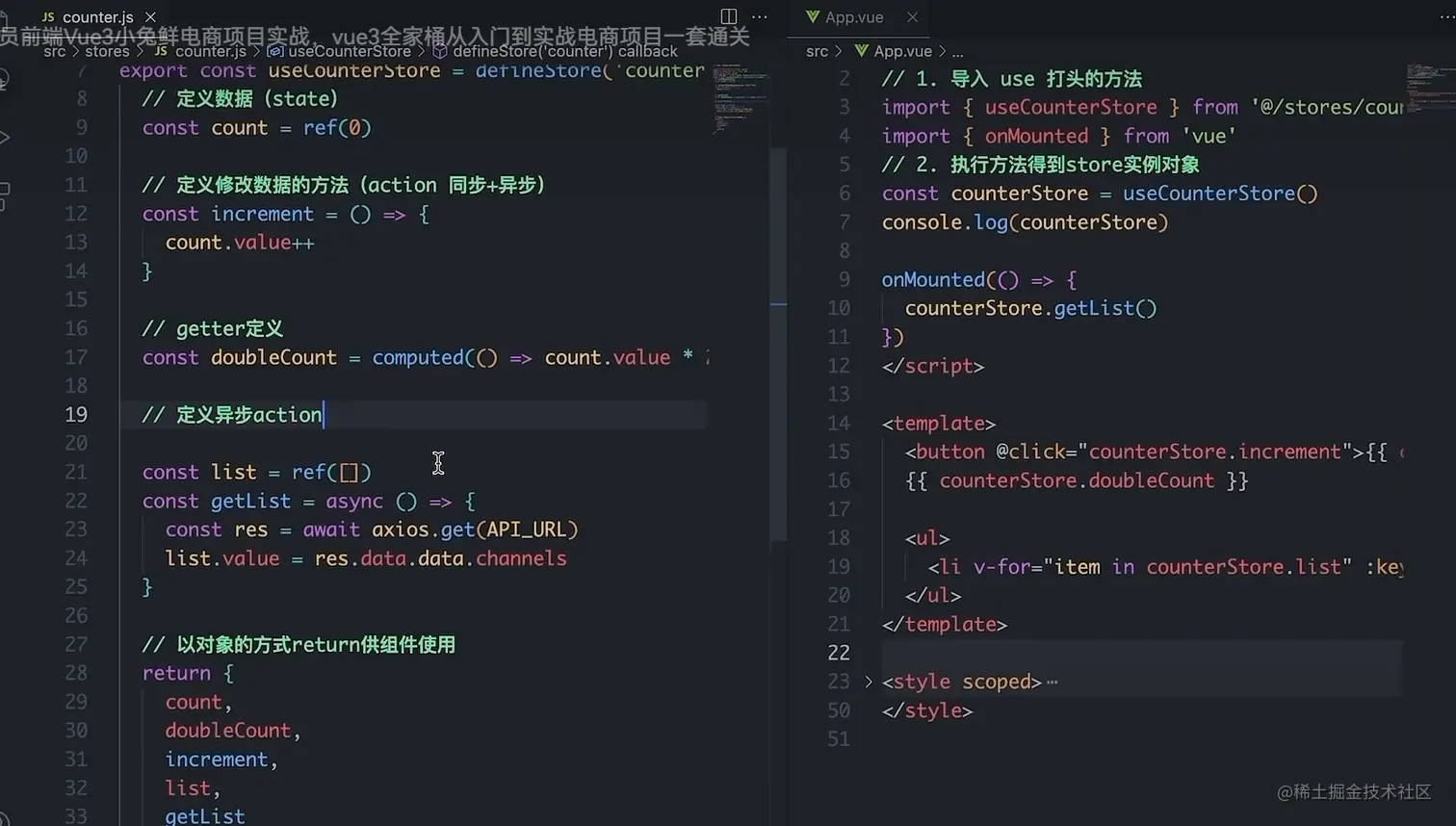The height and width of the screenshot is (826, 1456).
Task: Click the import useCounterStore line in App.vue
Action: click(x=1142, y=107)
